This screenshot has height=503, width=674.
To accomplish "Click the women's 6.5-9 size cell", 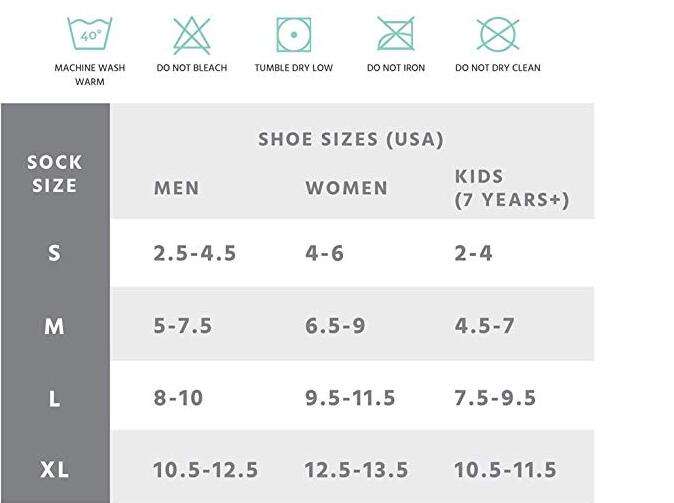I will [335, 325].
